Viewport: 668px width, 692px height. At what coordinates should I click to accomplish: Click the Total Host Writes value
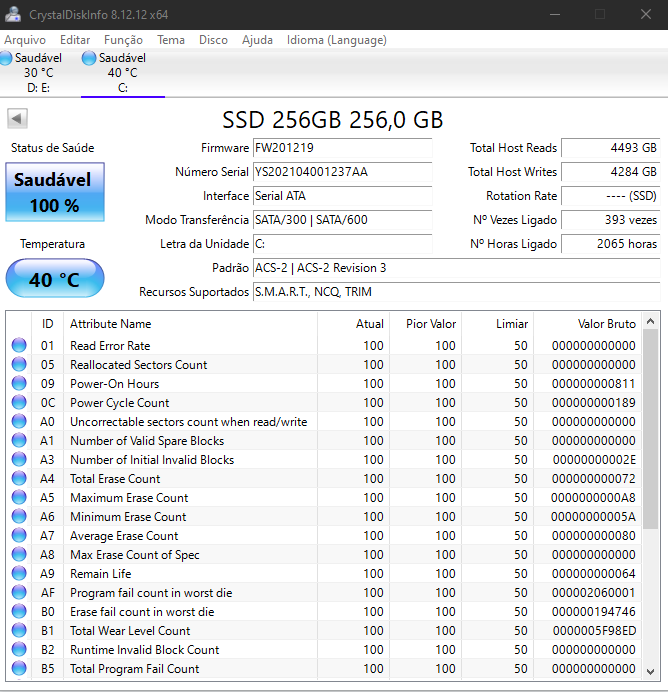[611, 172]
